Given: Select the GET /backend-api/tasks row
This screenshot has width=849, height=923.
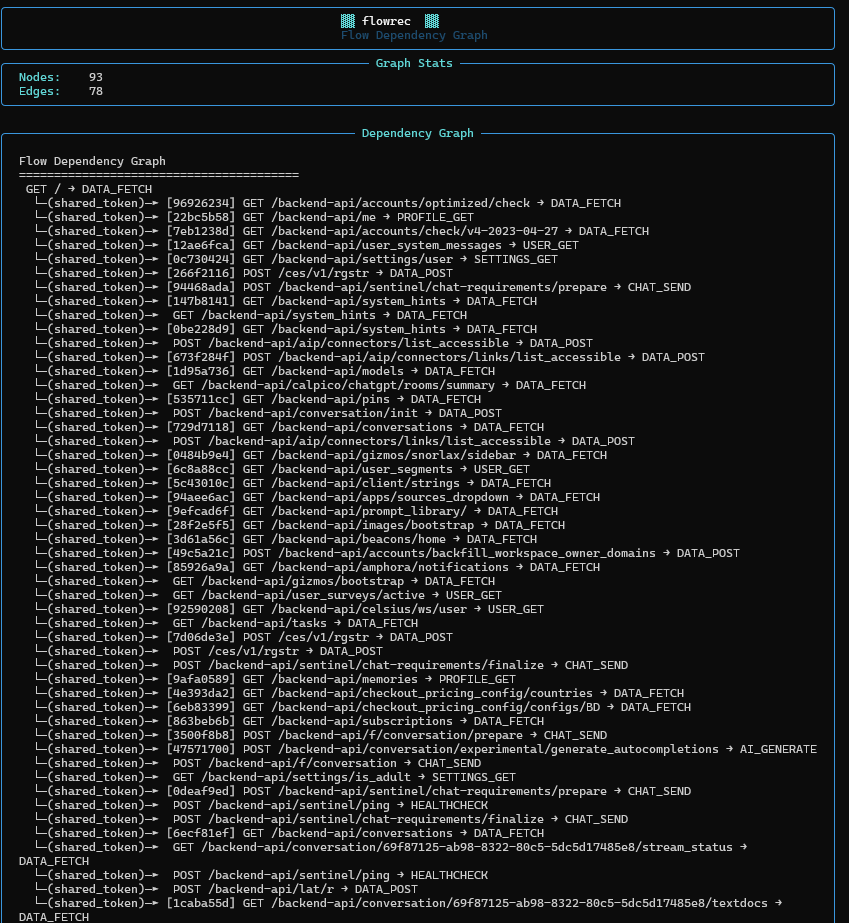Looking at the screenshot, I should pos(227,623).
